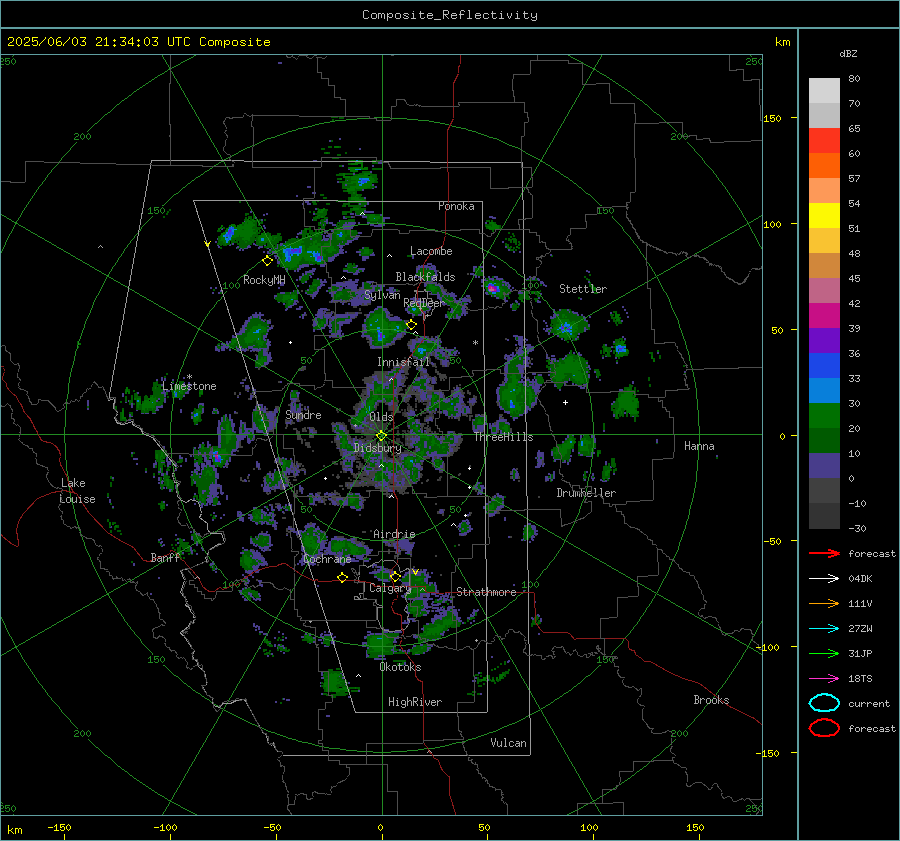The width and height of the screenshot is (900, 841).
Task: Click the Ponoka city label
Action: click(456, 206)
